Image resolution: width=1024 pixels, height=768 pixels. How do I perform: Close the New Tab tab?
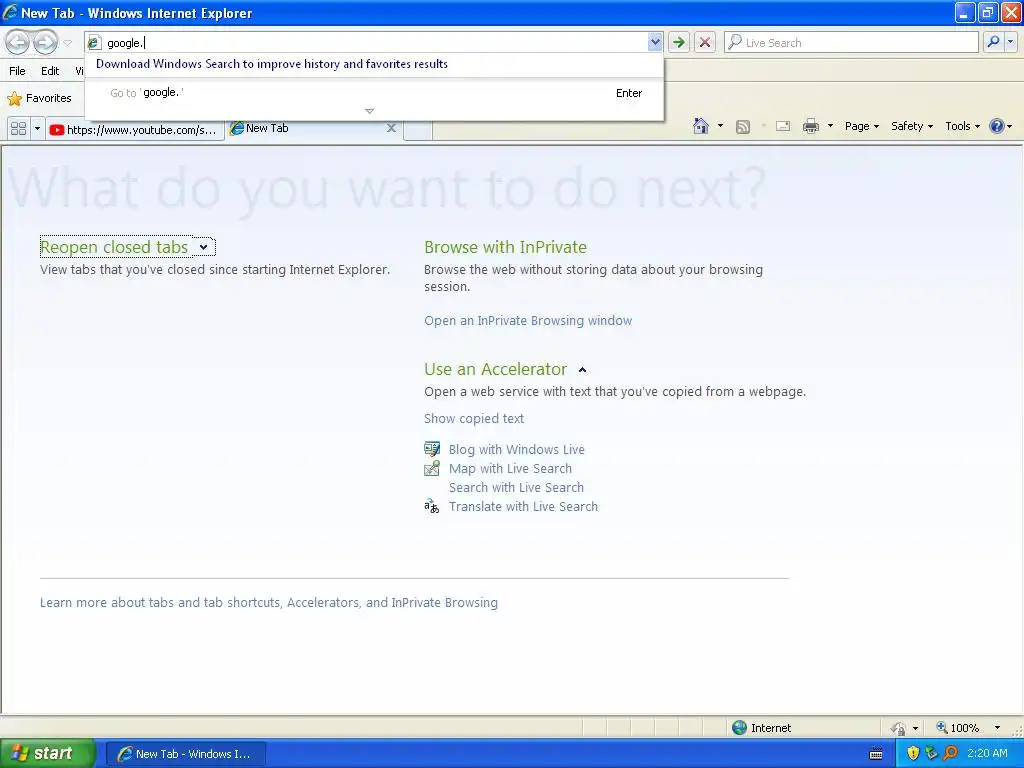[391, 128]
